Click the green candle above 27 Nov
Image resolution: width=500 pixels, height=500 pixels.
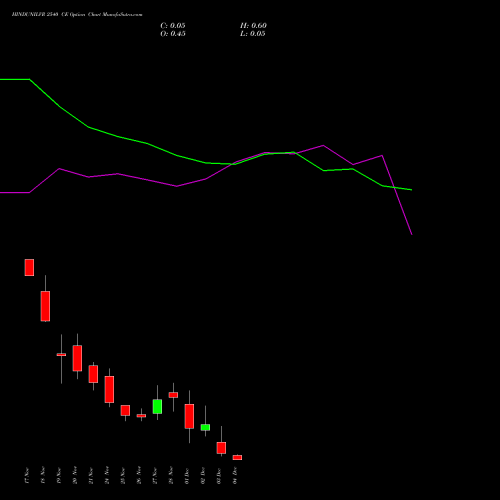pyautogui.click(x=157, y=406)
